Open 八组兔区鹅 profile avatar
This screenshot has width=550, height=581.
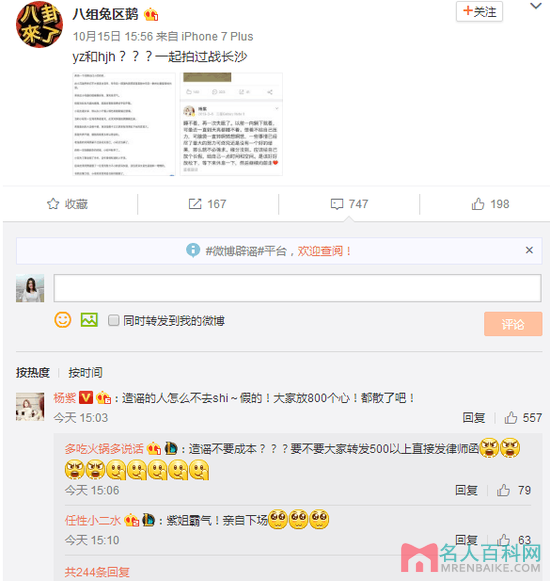(39, 24)
